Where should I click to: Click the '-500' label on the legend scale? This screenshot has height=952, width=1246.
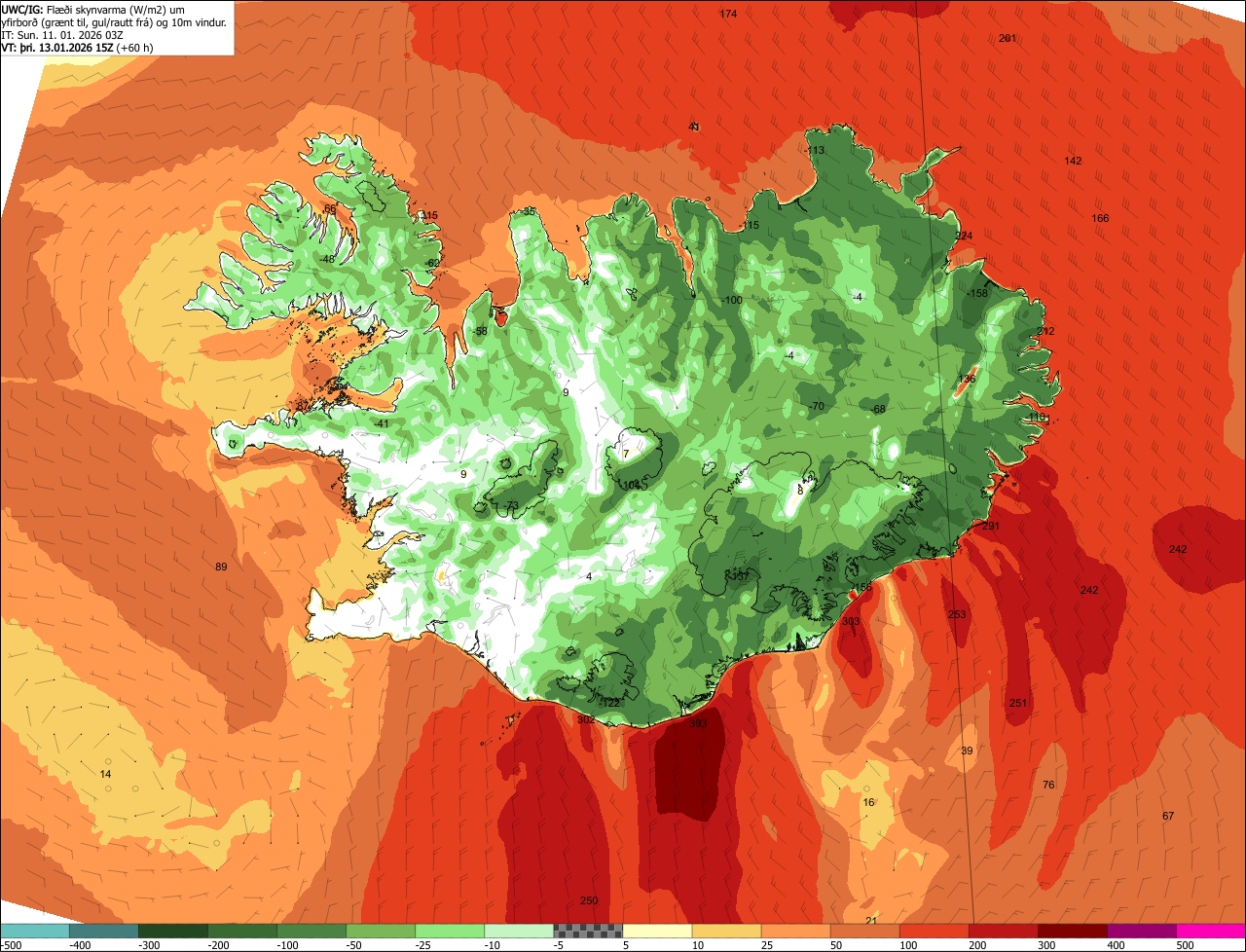coord(13,944)
